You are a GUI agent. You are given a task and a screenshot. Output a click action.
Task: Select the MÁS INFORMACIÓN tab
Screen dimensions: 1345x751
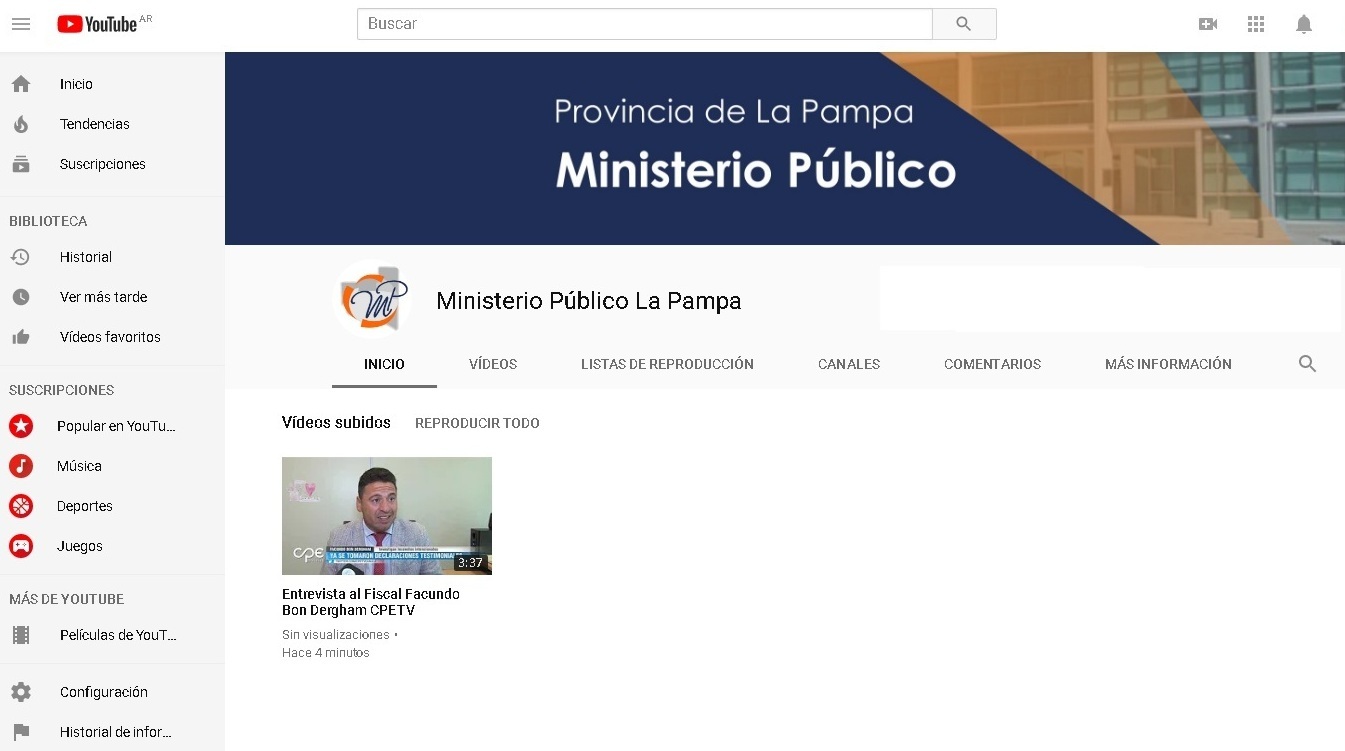[1168, 364]
